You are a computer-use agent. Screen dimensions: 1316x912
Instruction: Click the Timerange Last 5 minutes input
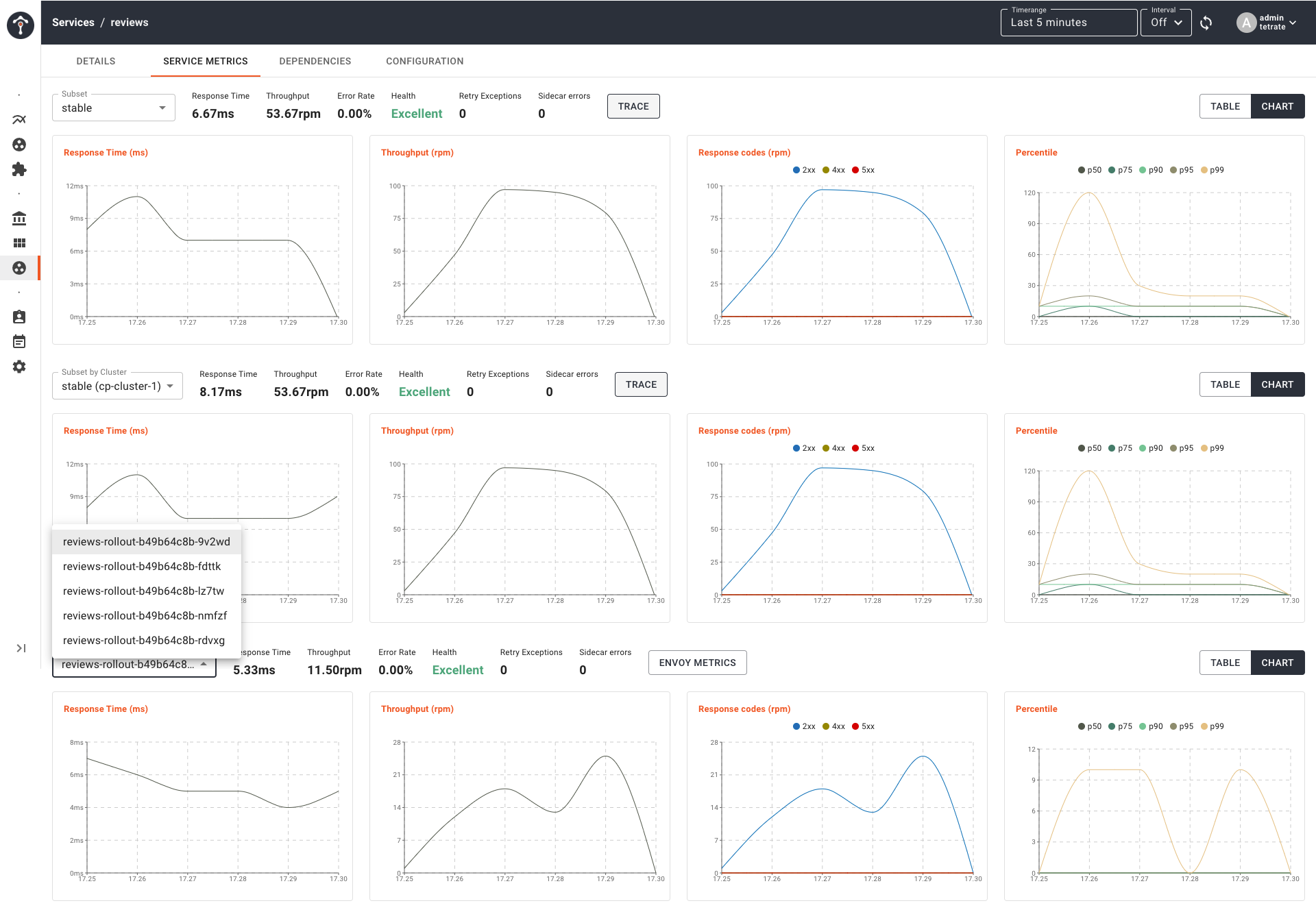coord(1068,22)
